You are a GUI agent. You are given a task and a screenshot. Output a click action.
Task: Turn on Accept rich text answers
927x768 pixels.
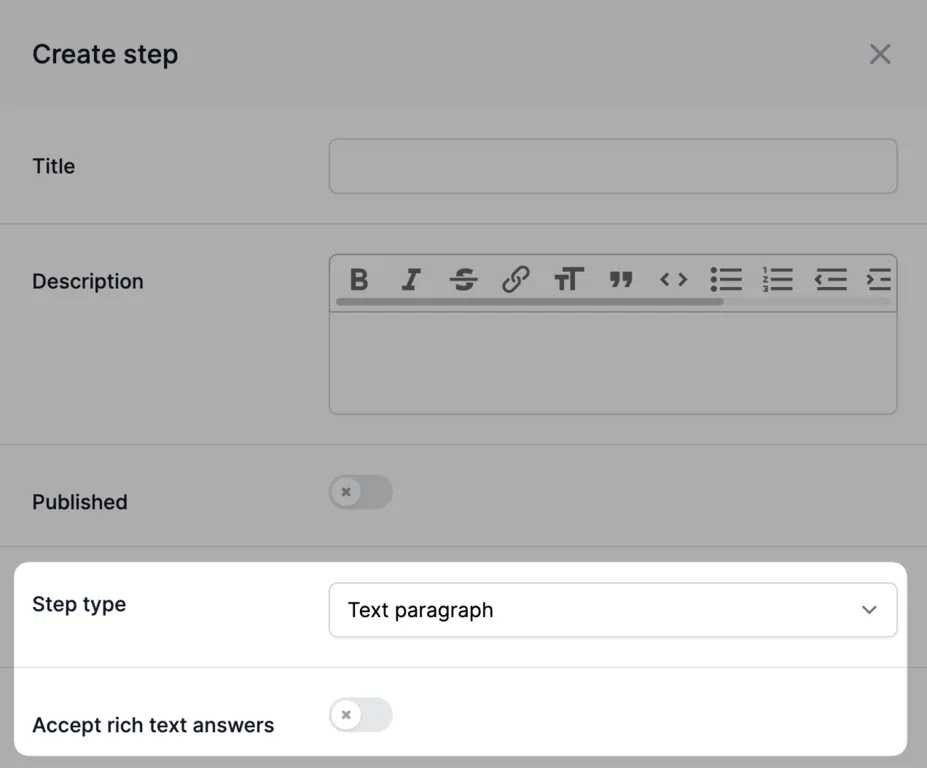(x=361, y=715)
